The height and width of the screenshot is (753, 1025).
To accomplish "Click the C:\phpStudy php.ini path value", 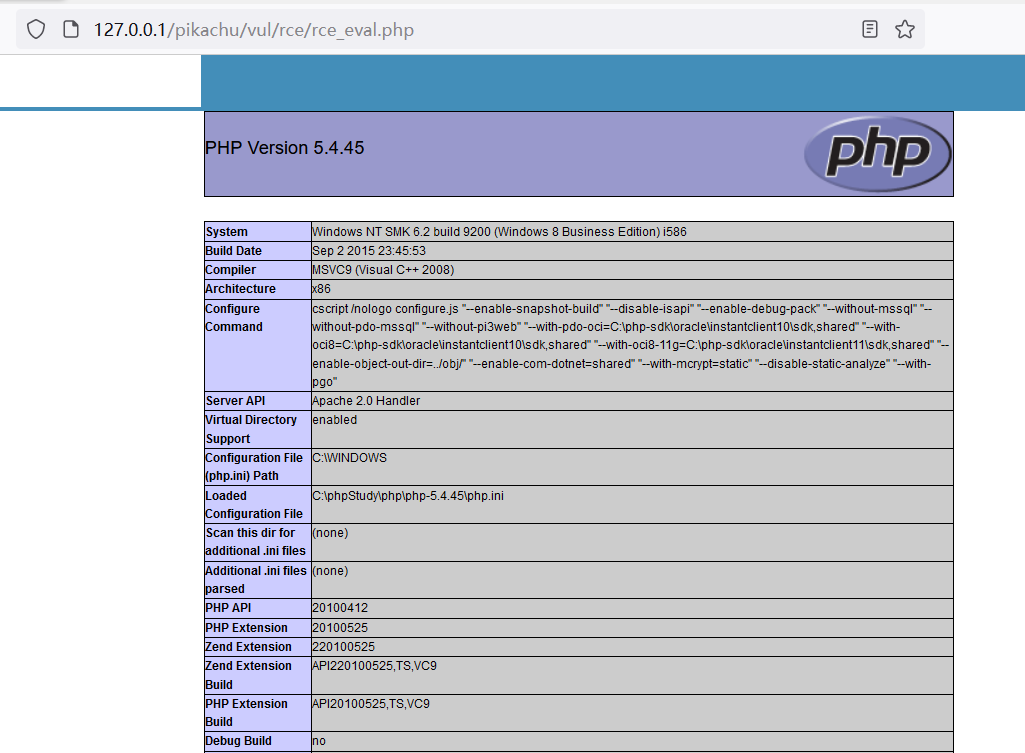I will coord(408,495).
